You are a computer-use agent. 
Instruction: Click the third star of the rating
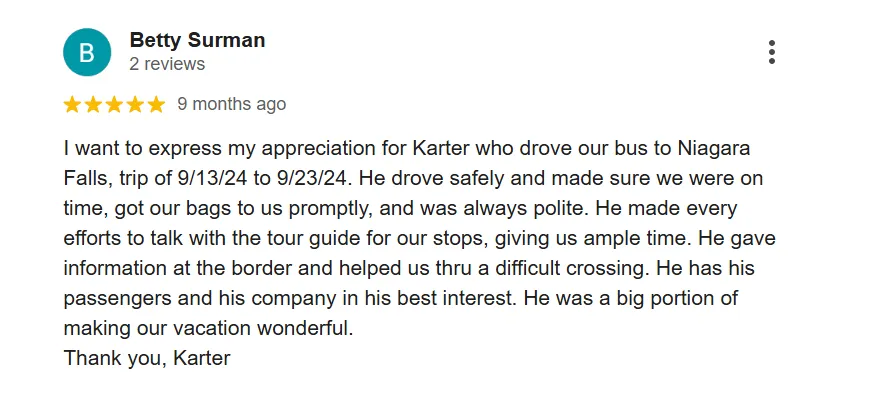114,105
